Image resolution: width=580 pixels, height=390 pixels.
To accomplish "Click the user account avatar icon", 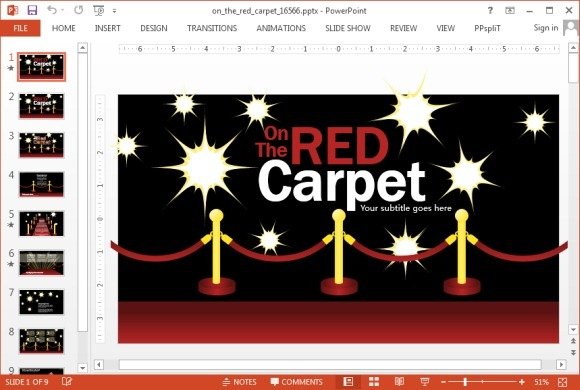I will point(571,28).
